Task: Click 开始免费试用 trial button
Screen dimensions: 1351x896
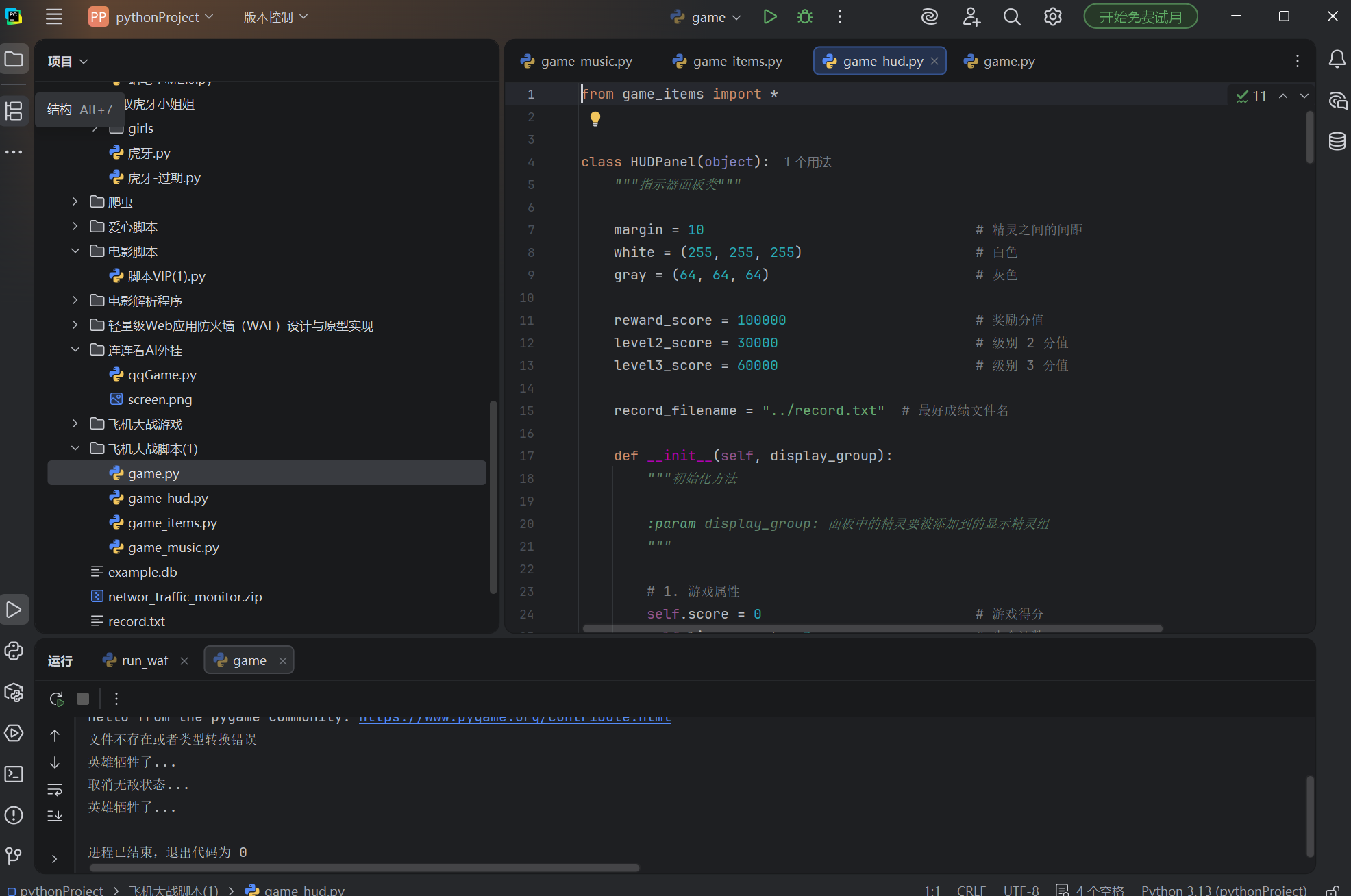Action: [1141, 16]
